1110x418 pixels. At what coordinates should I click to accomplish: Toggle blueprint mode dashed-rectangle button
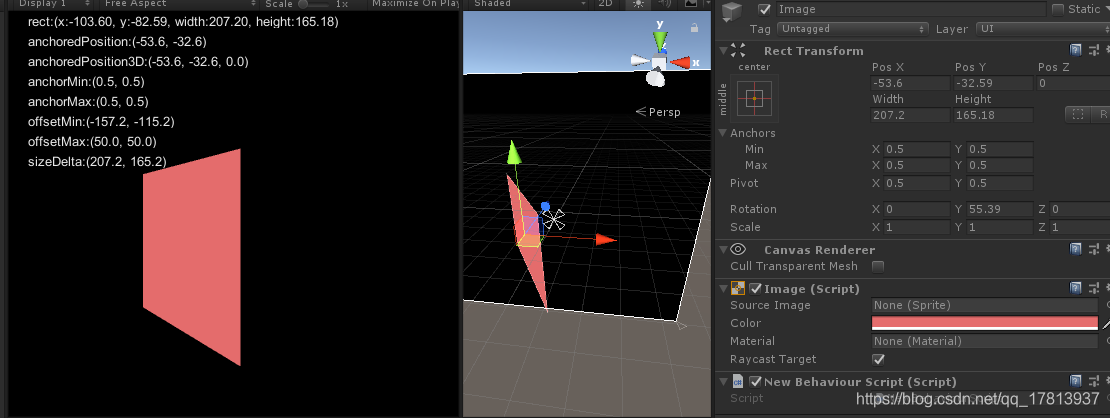coord(1077,115)
